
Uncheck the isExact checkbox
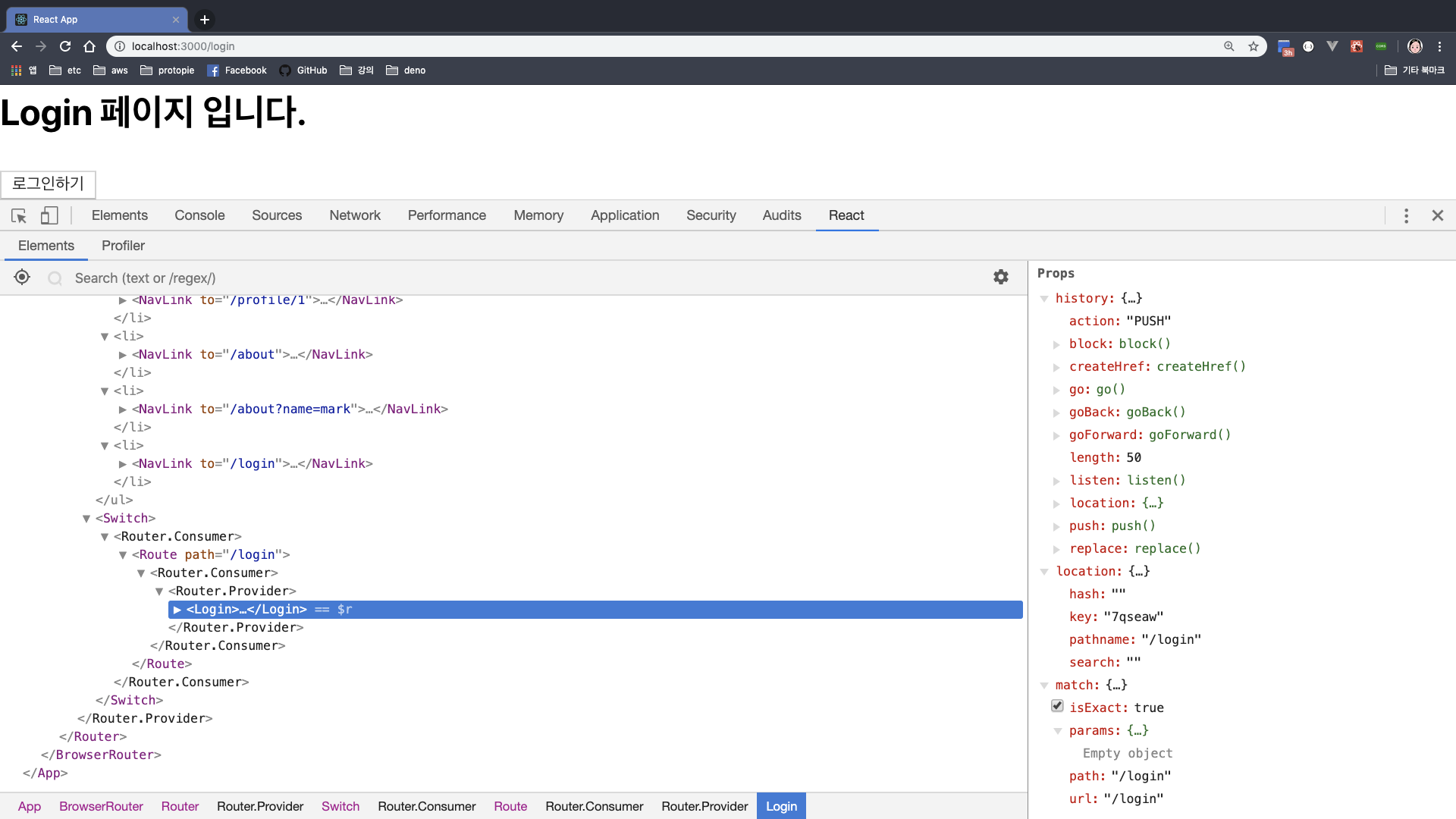coord(1057,706)
